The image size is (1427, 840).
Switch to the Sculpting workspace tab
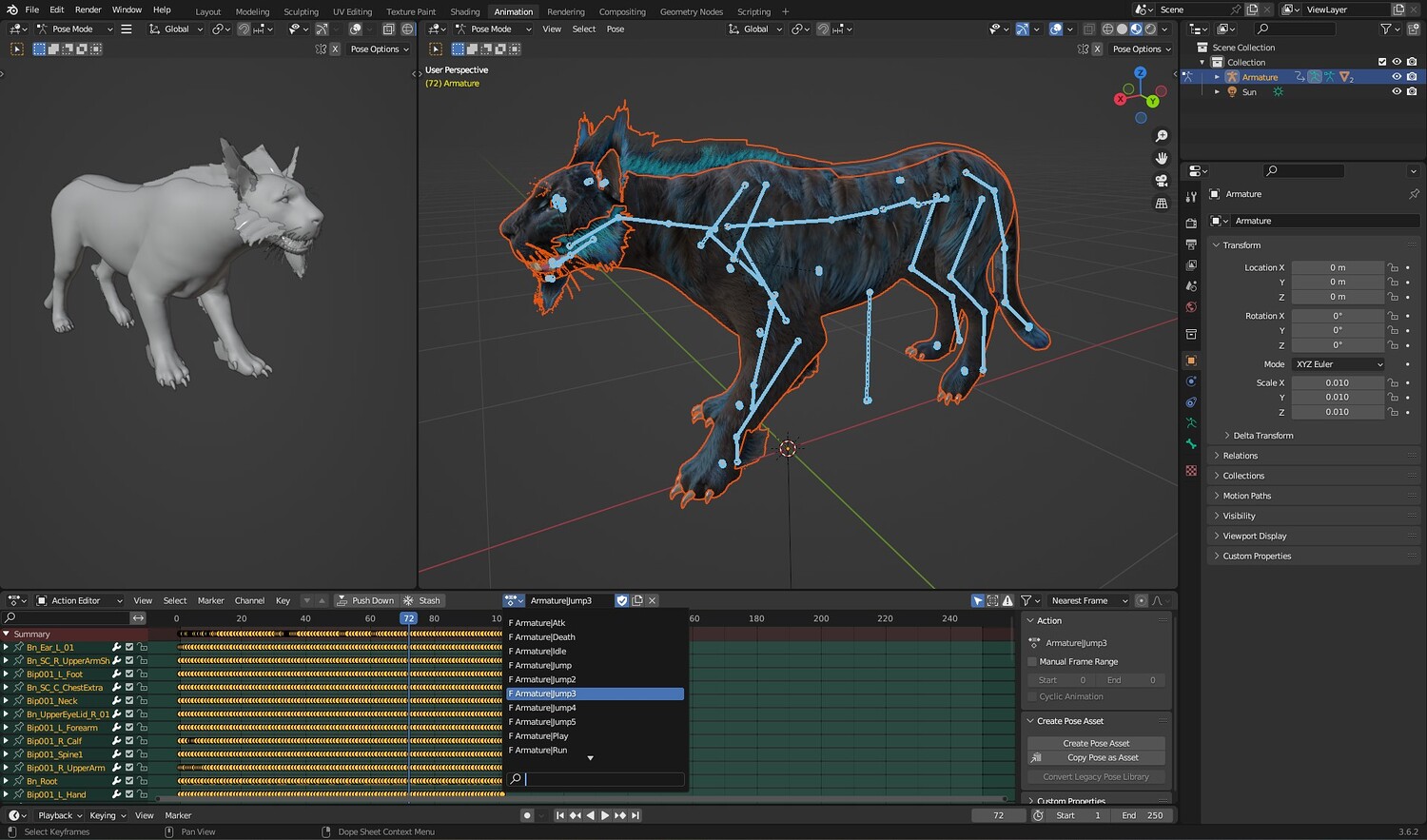tap(301, 11)
